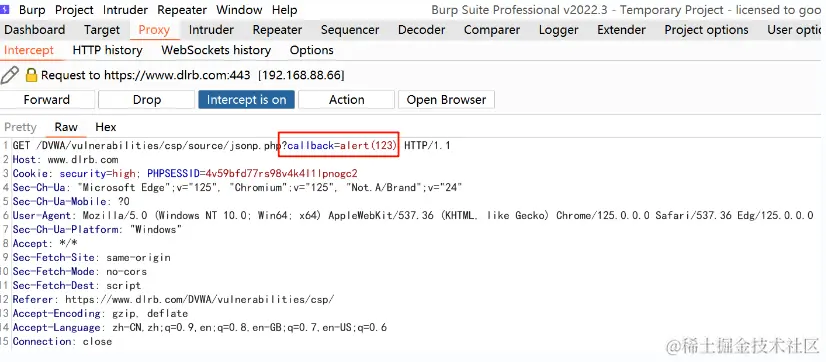This screenshot has height=362, width=826.
Task: Switch to the Target tab
Action: [102, 30]
